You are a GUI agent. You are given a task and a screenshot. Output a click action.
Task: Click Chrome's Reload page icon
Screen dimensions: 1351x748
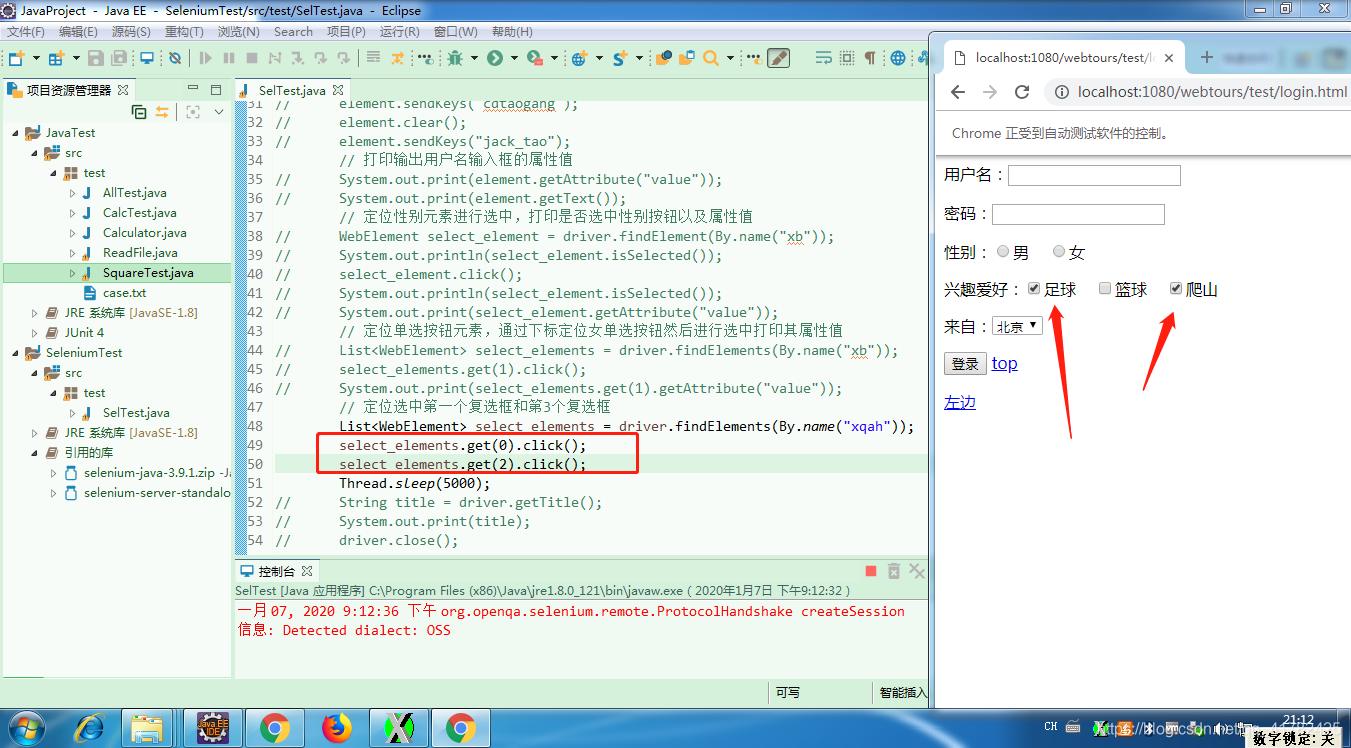click(1022, 92)
